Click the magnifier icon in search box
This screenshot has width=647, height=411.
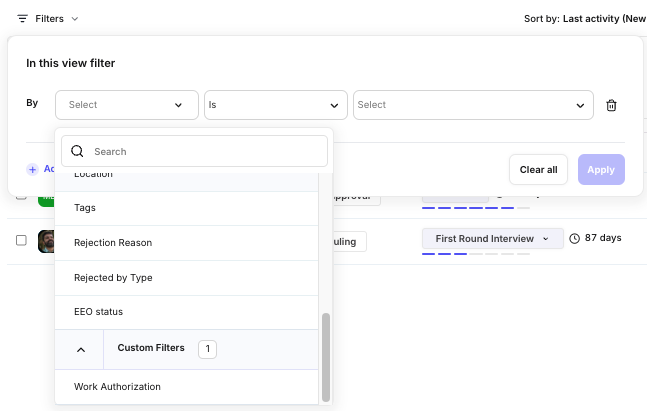click(x=77, y=152)
